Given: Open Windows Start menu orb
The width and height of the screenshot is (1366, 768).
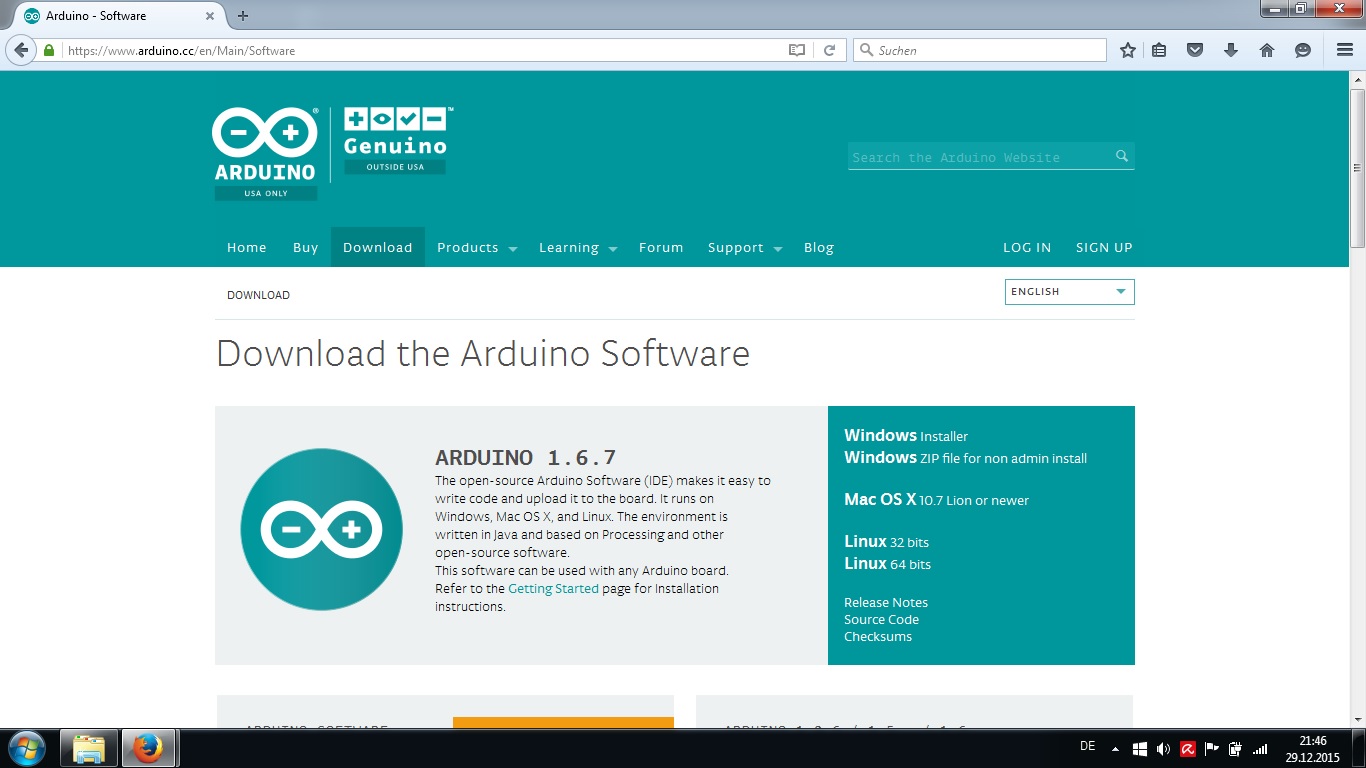Looking at the screenshot, I should pyautogui.click(x=26, y=748).
